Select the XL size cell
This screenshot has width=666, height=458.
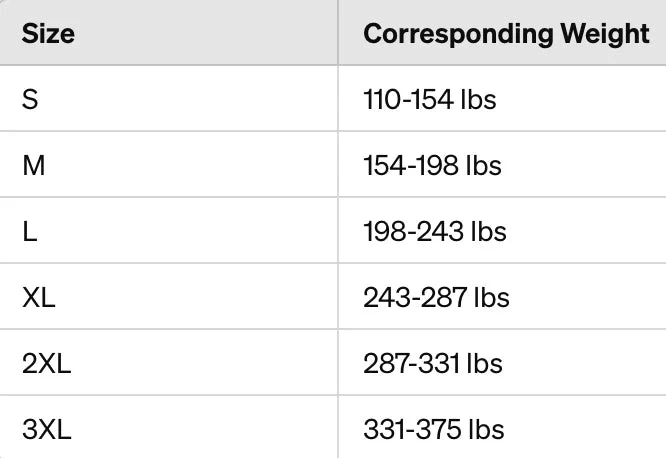169,296
